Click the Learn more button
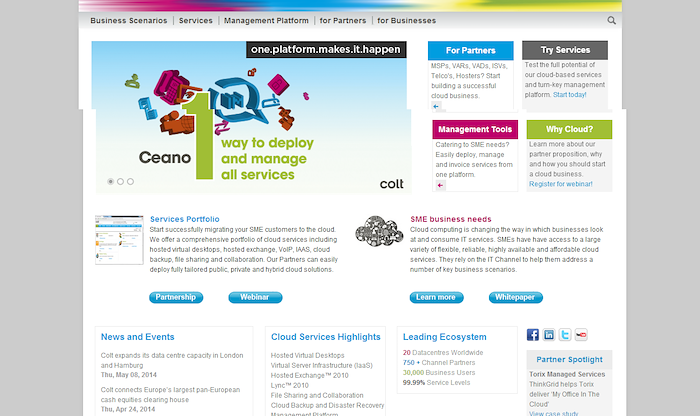The height and width of the screenshot is (416, 700). pos(436,297)
